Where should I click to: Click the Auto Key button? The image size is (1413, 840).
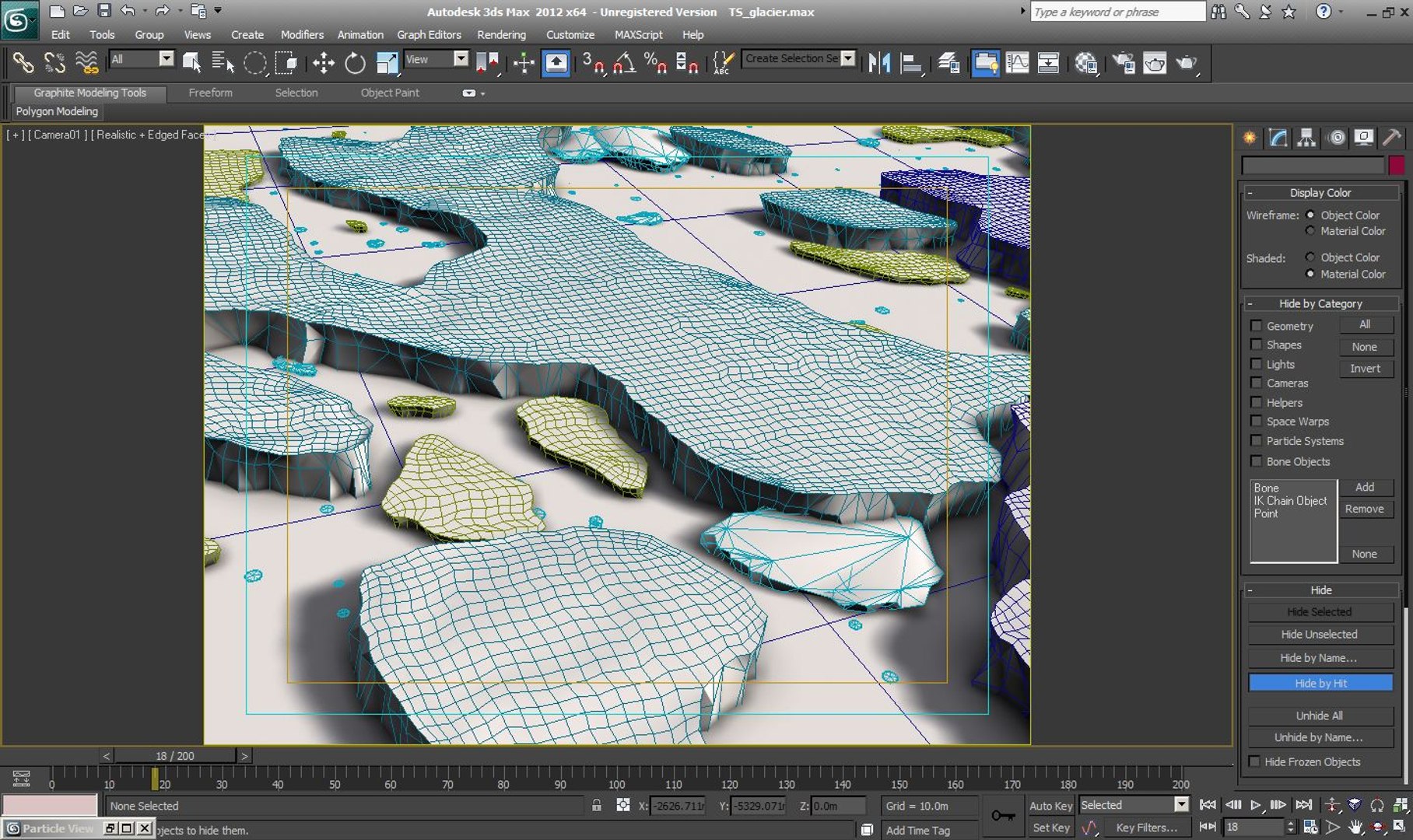1050,806
